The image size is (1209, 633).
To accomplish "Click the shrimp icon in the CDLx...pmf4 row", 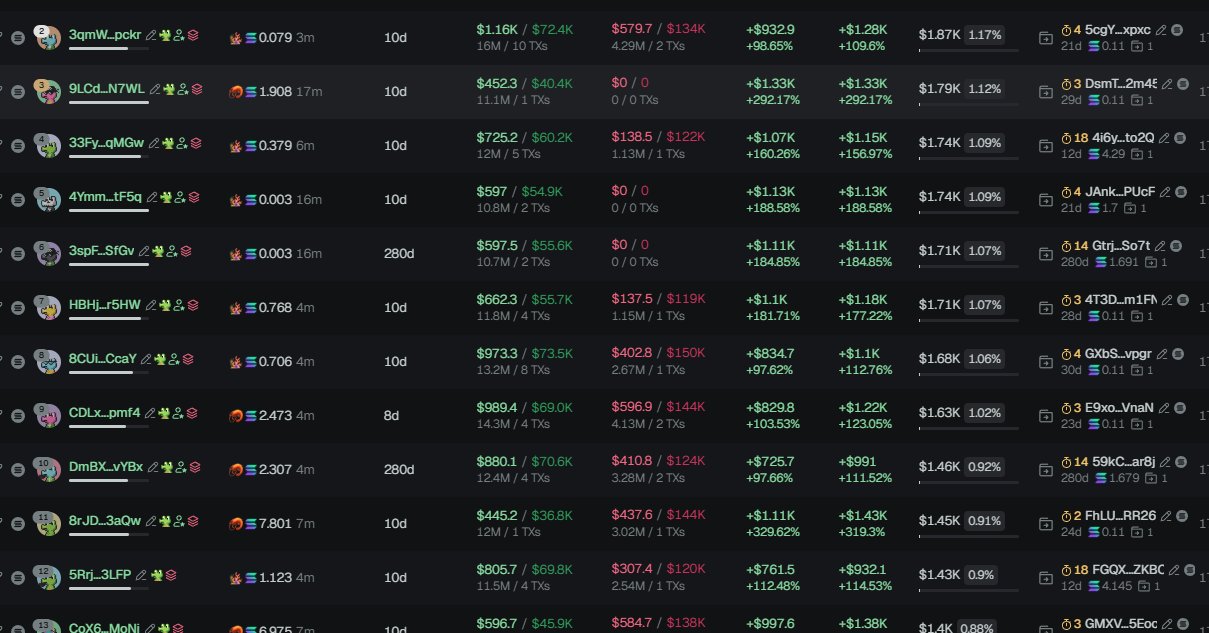I will (236, 415).
